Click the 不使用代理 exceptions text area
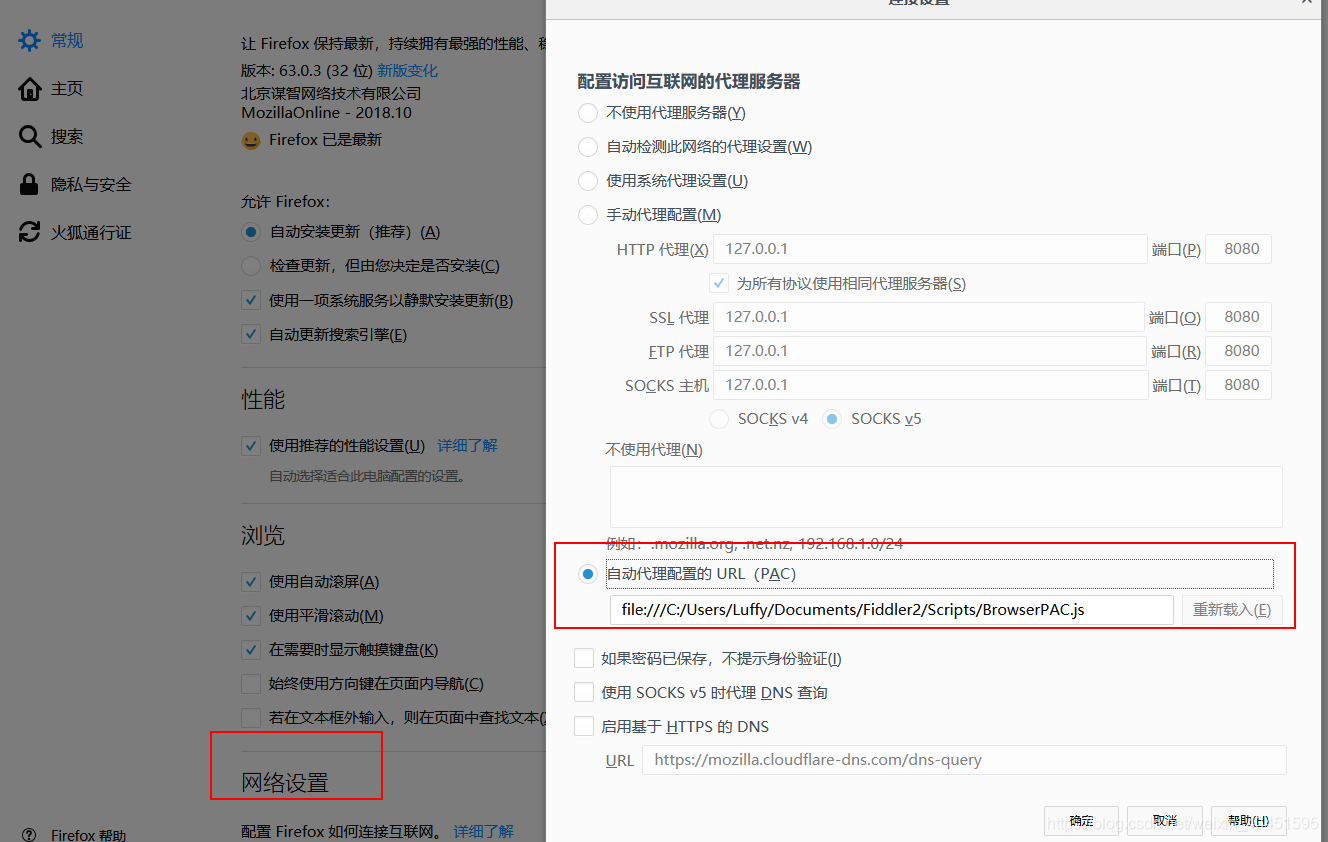 point(946,497)
